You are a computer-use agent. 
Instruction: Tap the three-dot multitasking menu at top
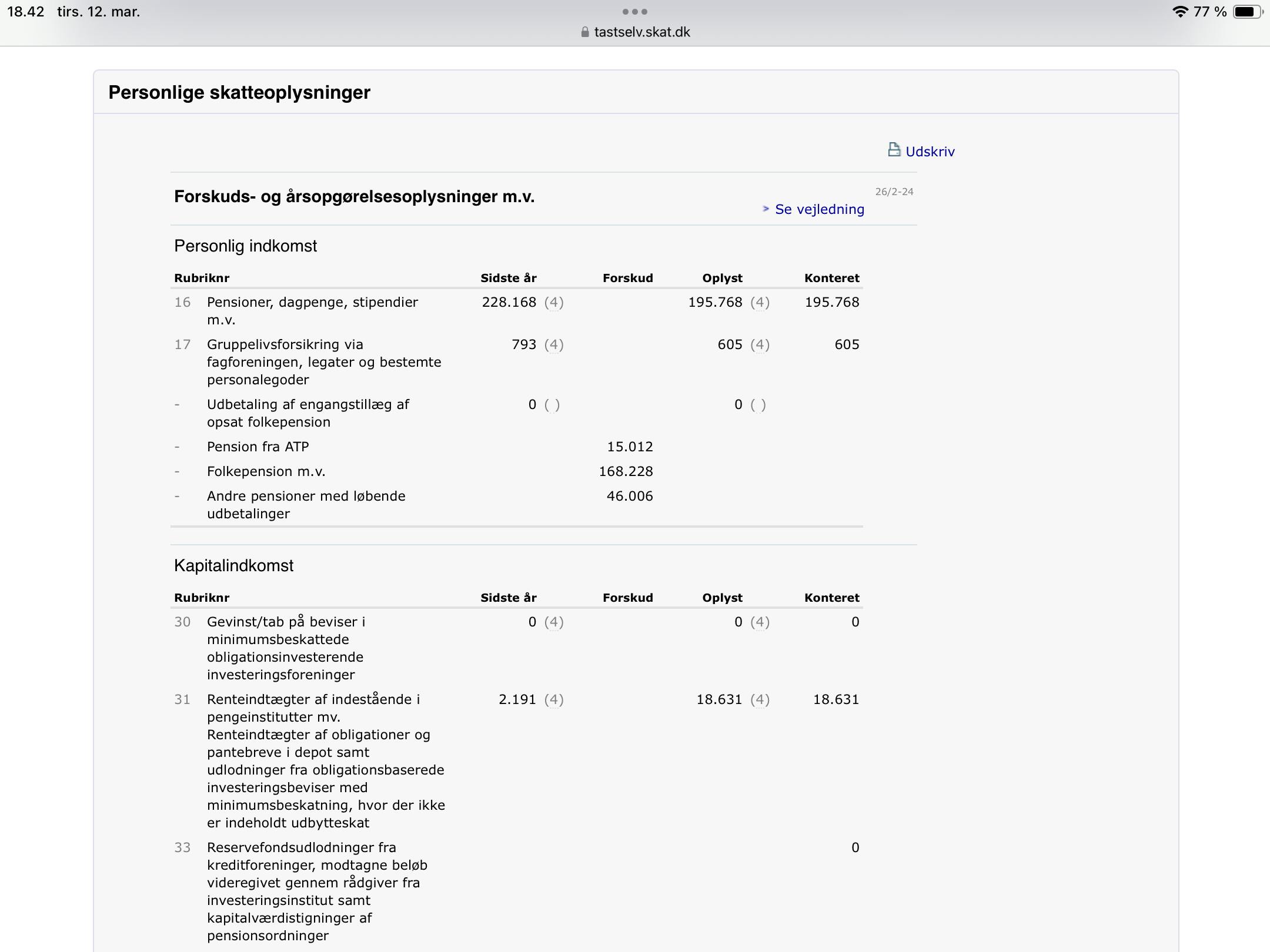click(x=635, y=12)
